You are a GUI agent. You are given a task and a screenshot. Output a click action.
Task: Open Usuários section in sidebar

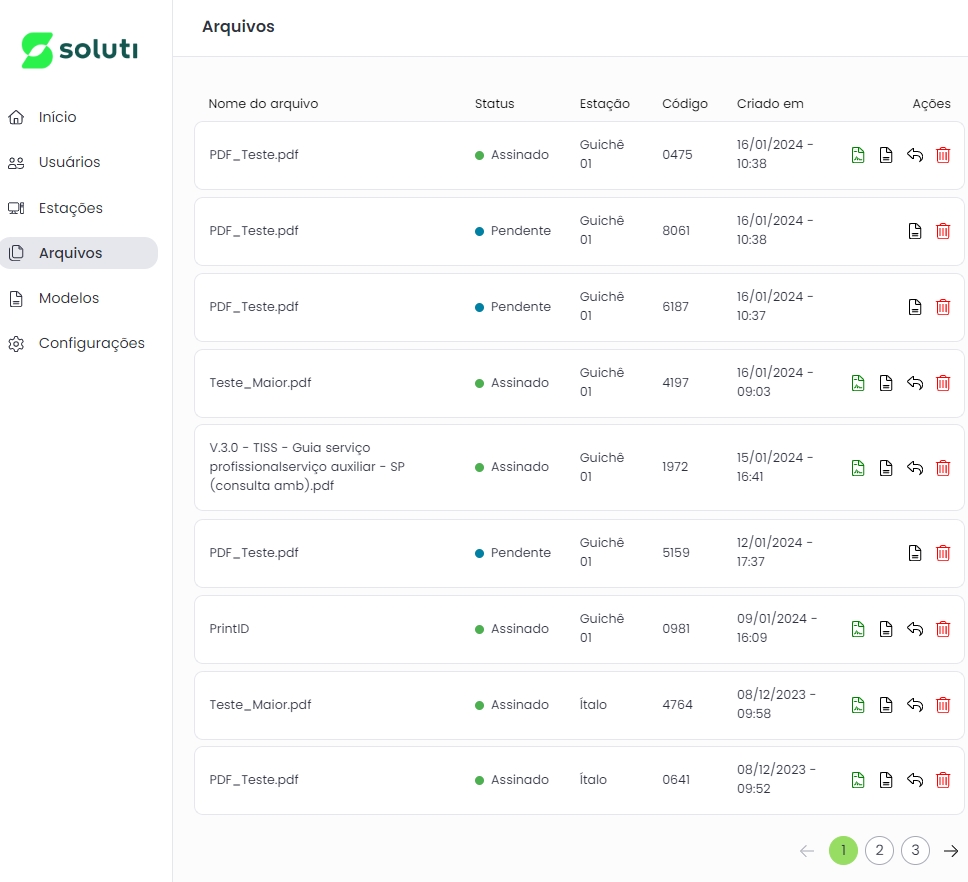tap(69, 162)
